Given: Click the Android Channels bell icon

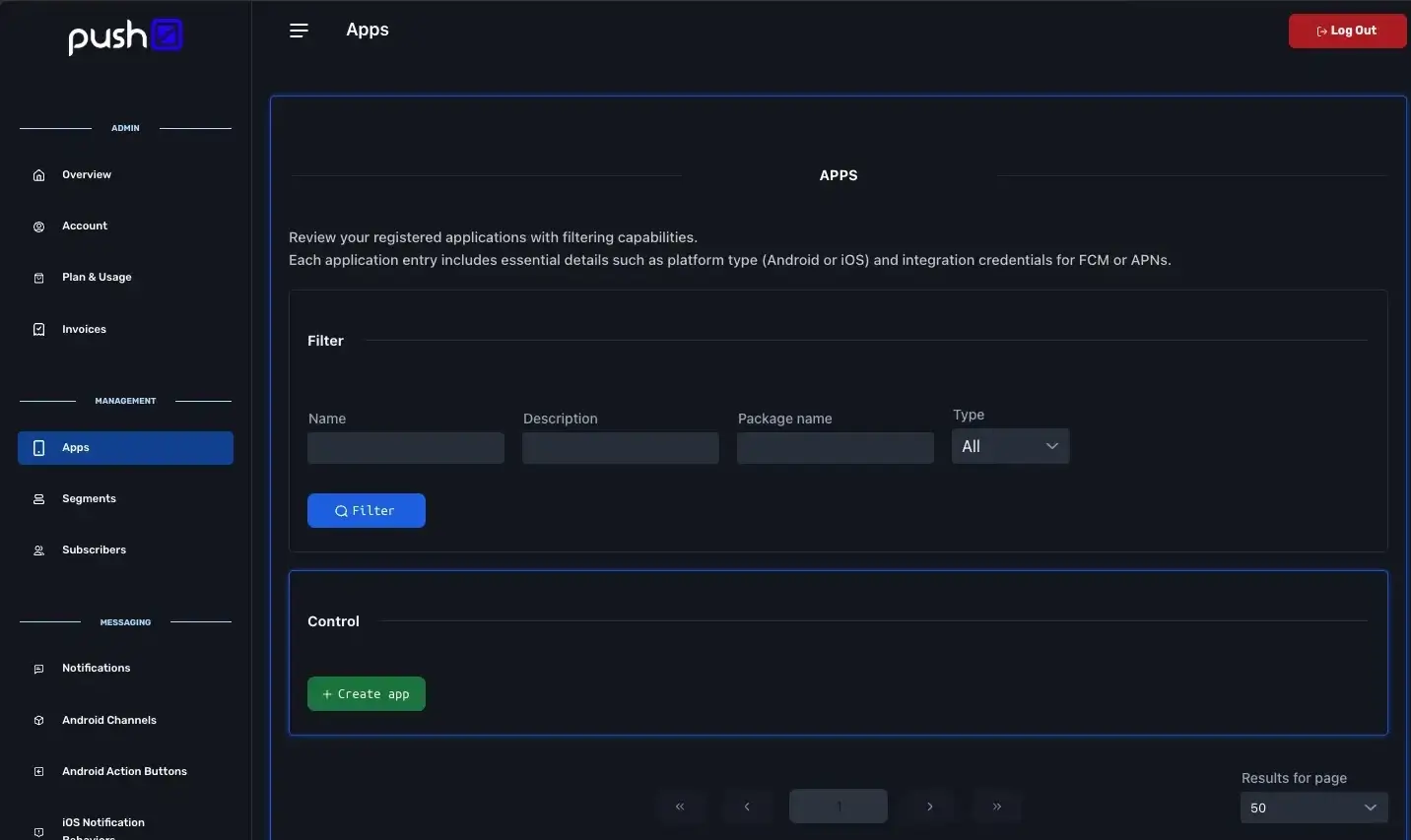Looking at the screenshot, I should [37, 720].
